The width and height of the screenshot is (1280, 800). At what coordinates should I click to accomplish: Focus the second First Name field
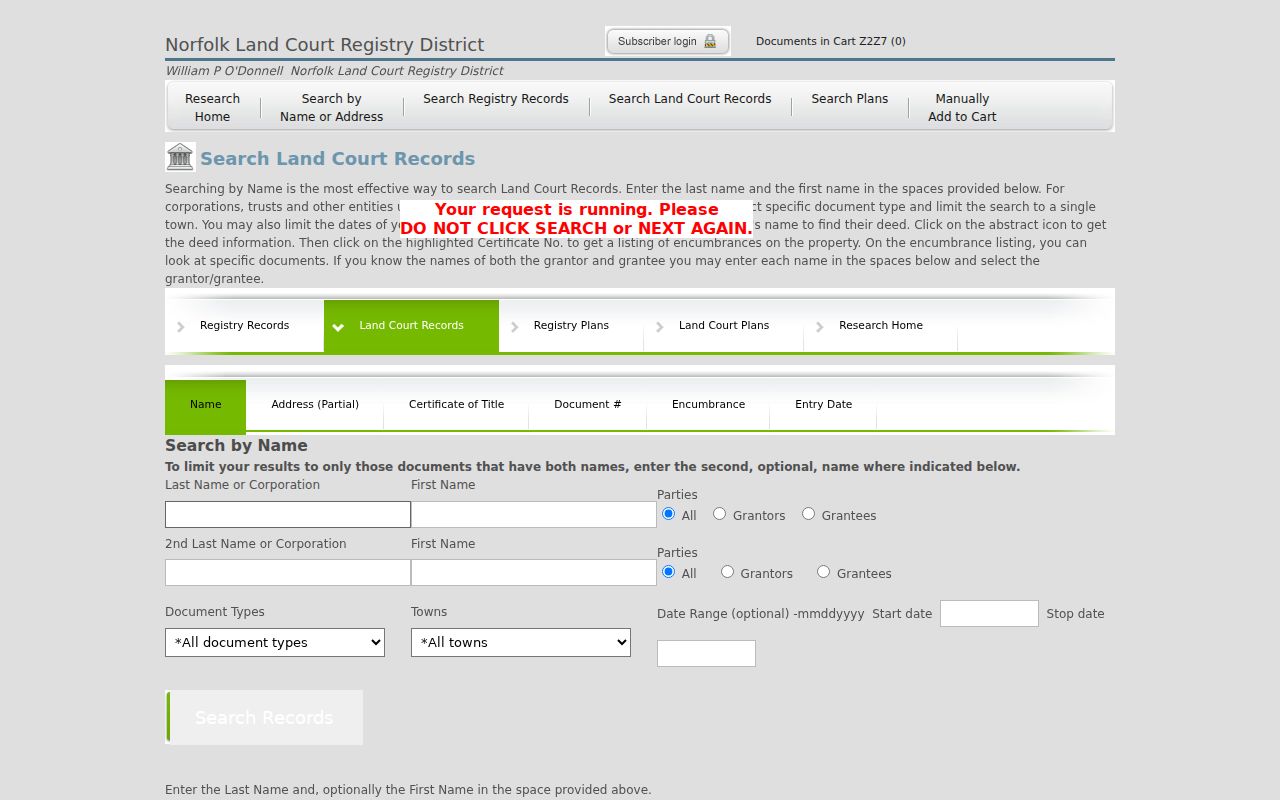tap(534, 572)
